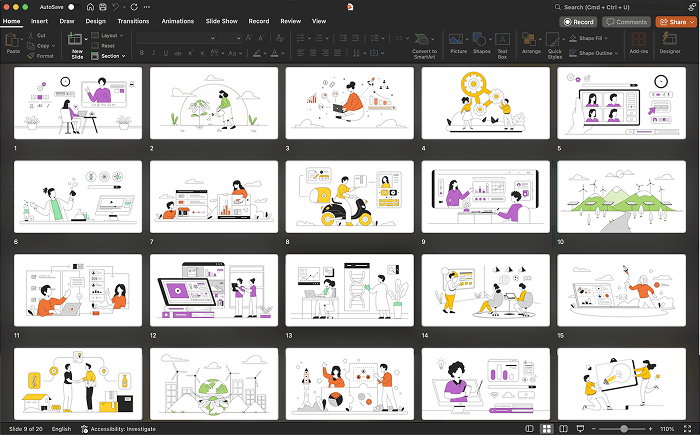Image resolution: width=700 pixels, height=435 pixels.
Task: Click the Format painter button
Action: [40, 56]
